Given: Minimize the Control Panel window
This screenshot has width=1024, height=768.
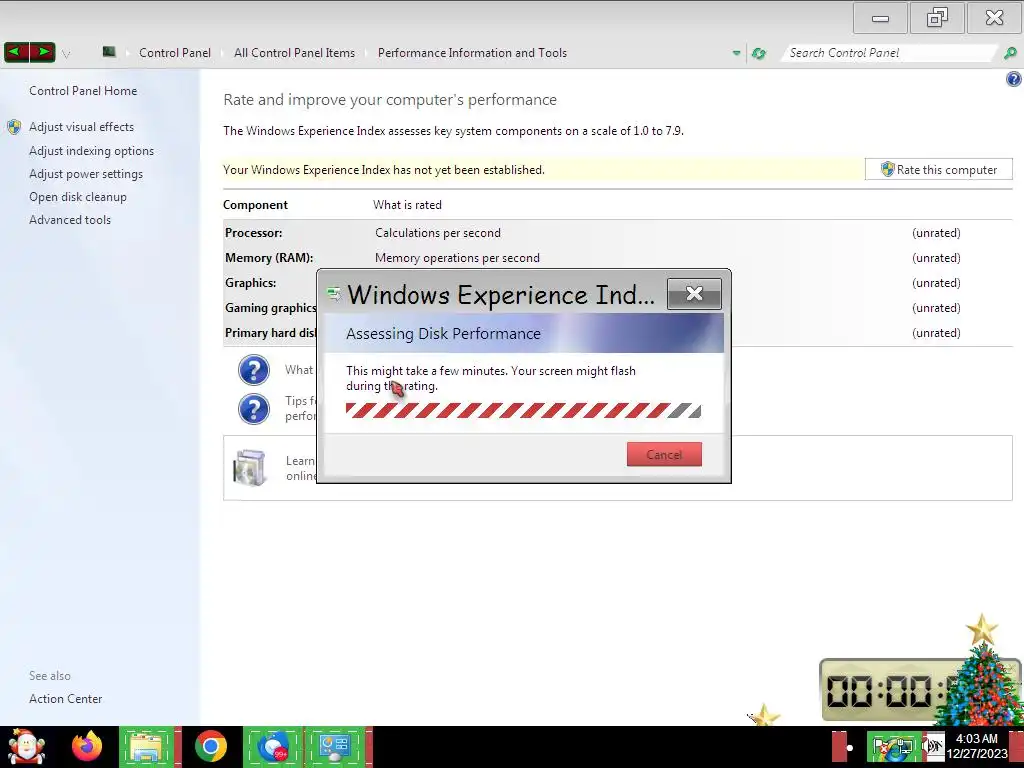Looking at the screenshot, I should point(880,18).
